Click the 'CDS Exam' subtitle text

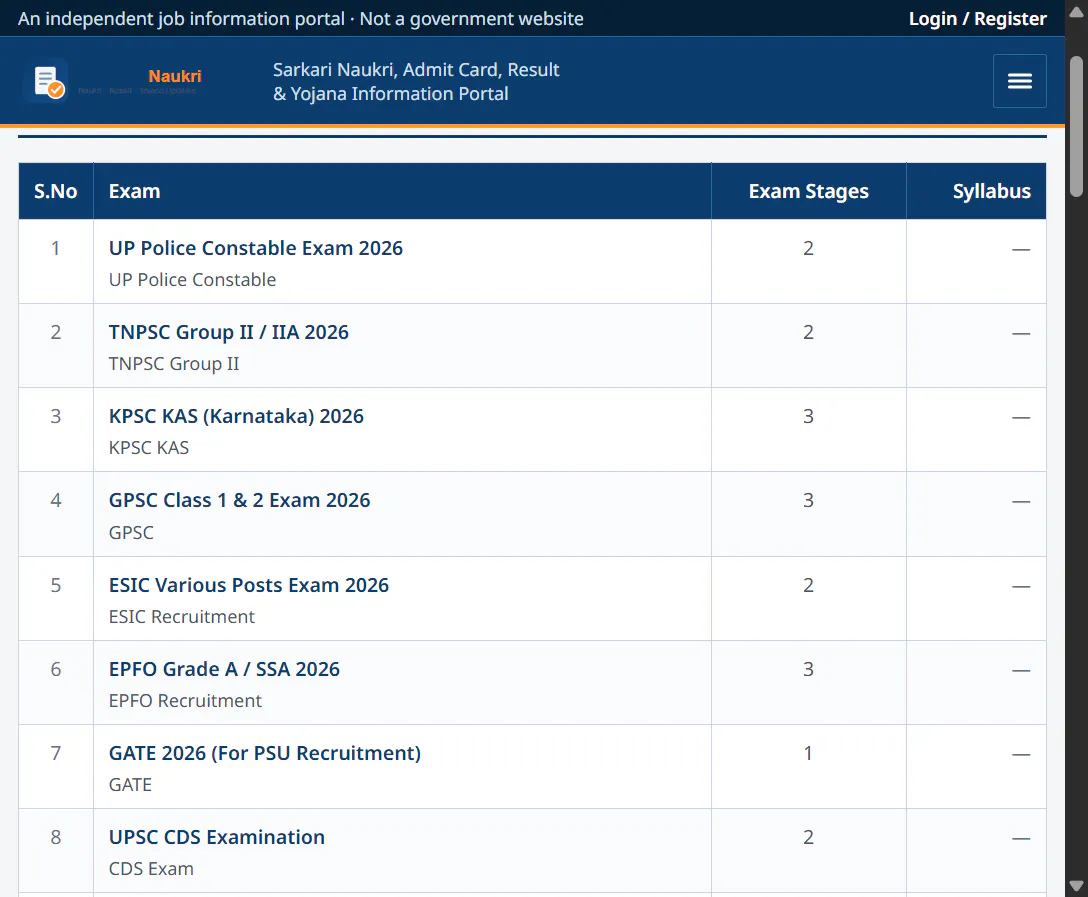click(151, 869)
